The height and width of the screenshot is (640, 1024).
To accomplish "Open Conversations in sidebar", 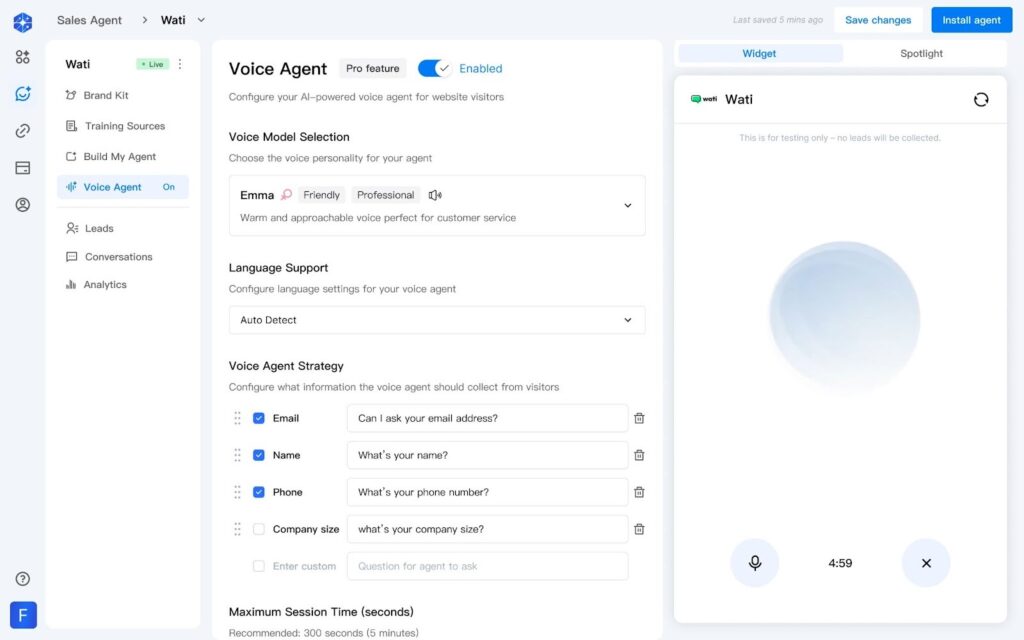I will coord(123,257).
